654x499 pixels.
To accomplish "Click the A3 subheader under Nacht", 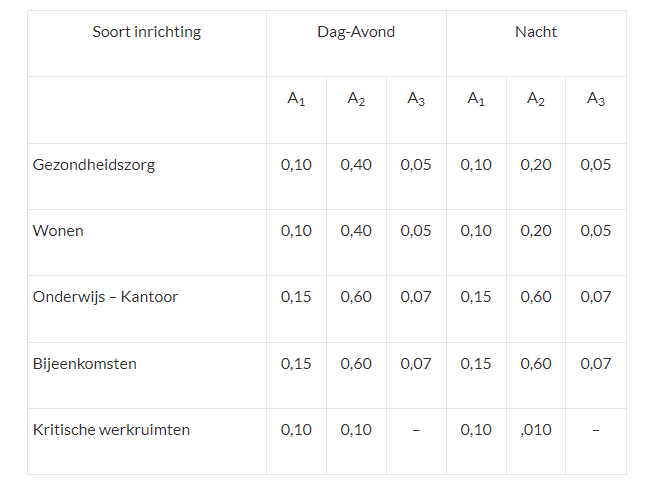I will tap(596, 99).
